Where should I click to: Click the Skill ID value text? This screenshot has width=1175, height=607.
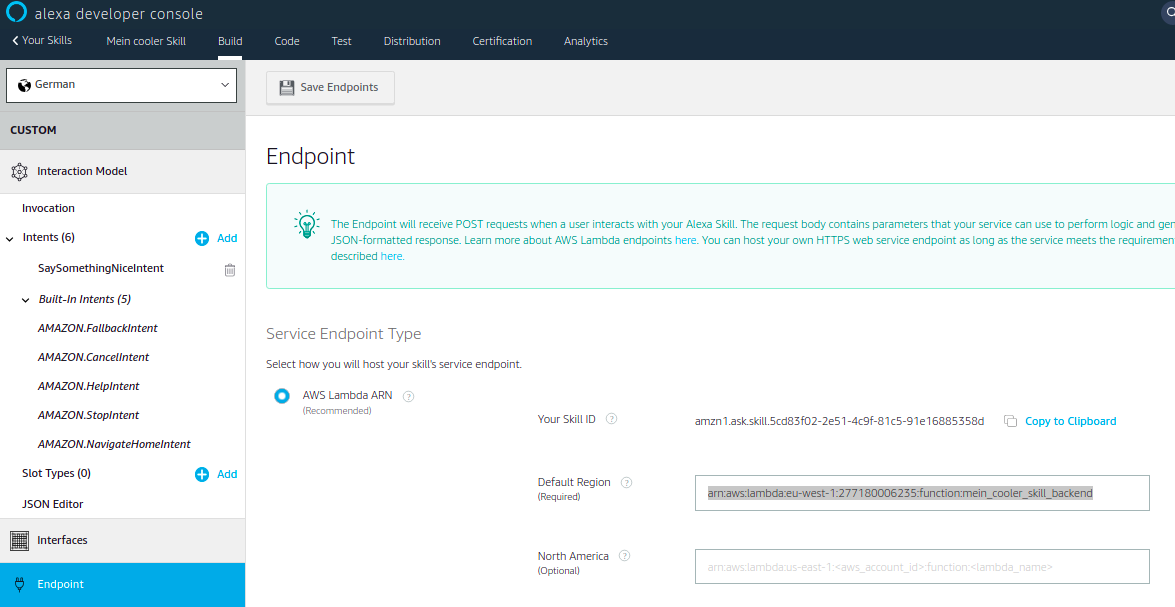[839, 421]
